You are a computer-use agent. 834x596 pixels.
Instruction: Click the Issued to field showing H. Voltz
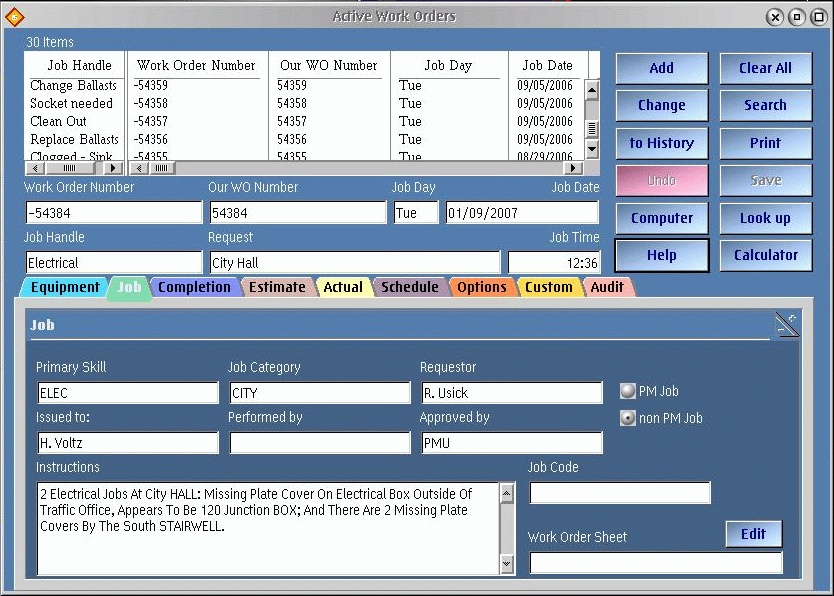click(x=128, y=443)
